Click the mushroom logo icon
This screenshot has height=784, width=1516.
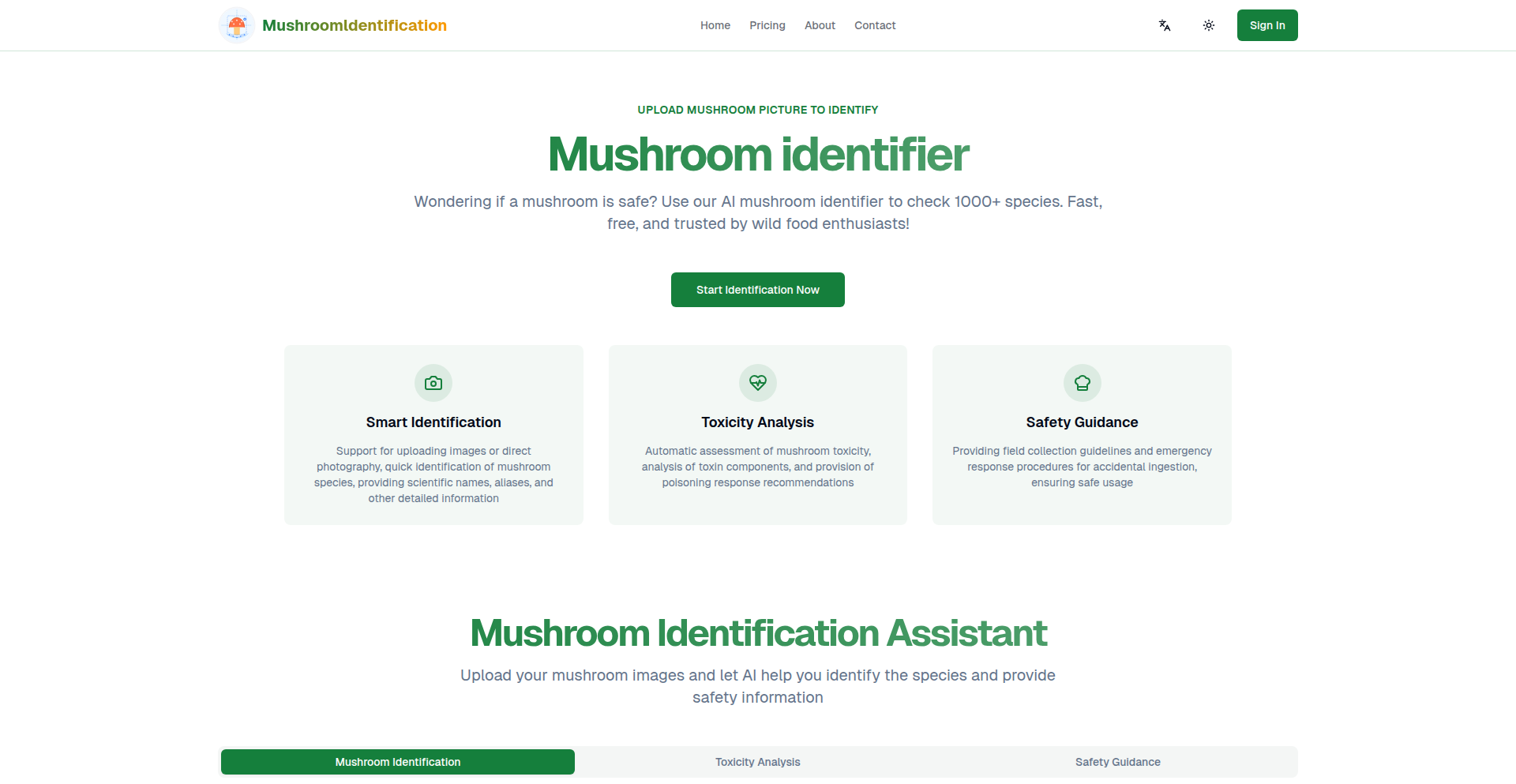[235, 24]
